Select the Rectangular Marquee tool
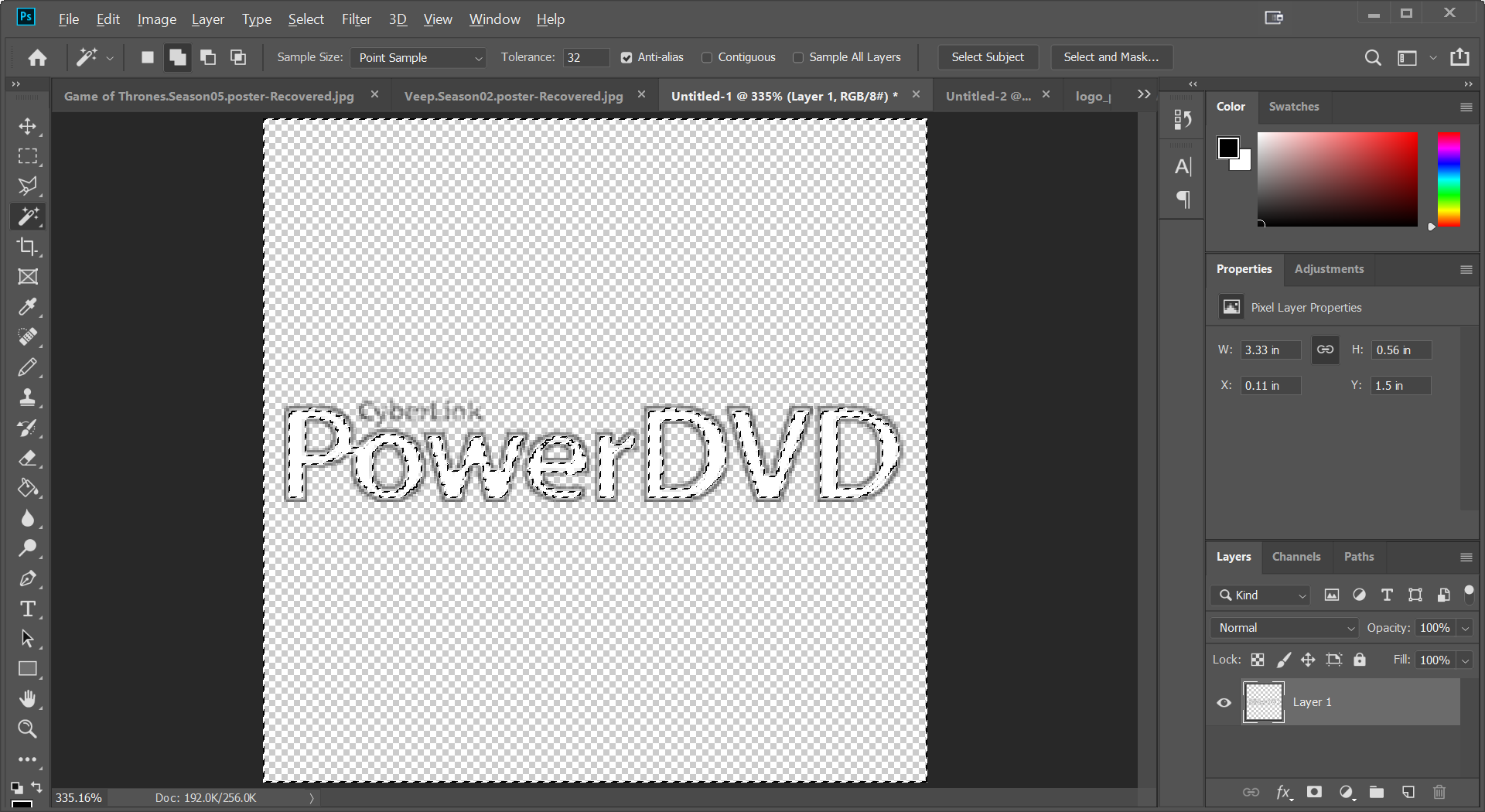This screenshot has width=1485, height=812. point(28,156)
